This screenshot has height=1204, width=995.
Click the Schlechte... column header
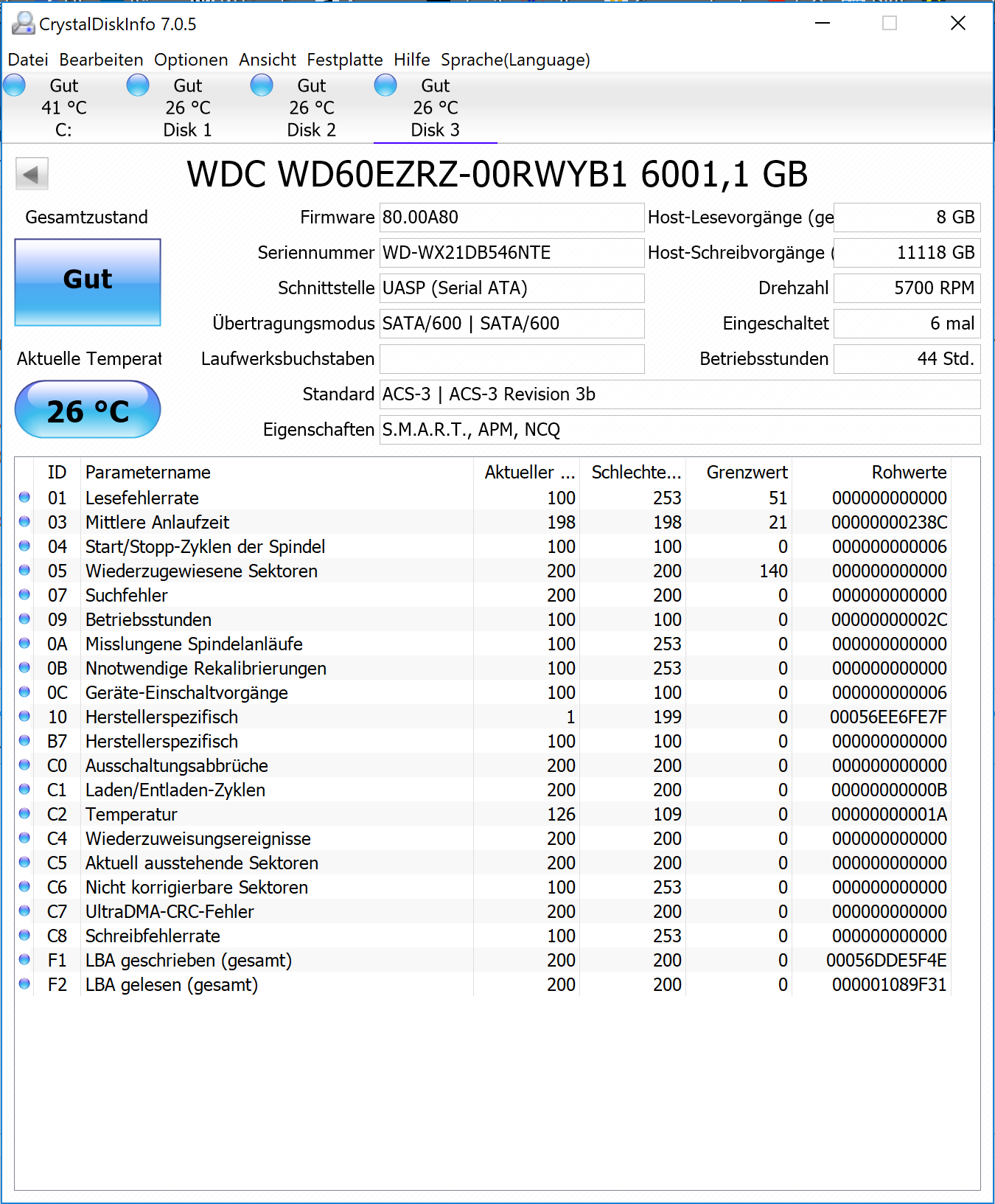click(x=632, y=473)
